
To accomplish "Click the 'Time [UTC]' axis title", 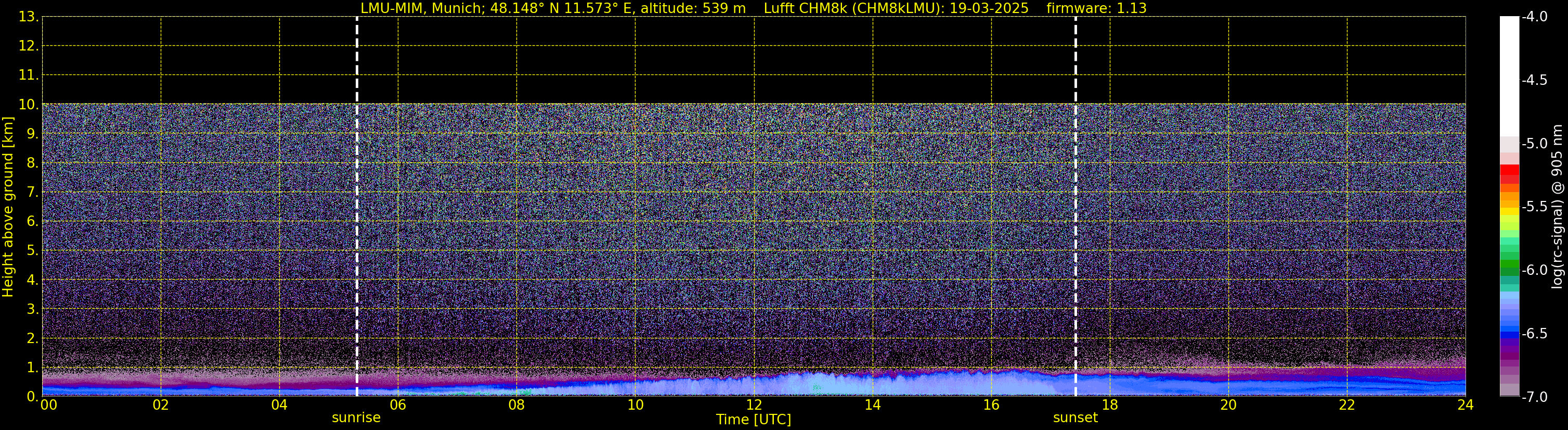I will point(754,420).
